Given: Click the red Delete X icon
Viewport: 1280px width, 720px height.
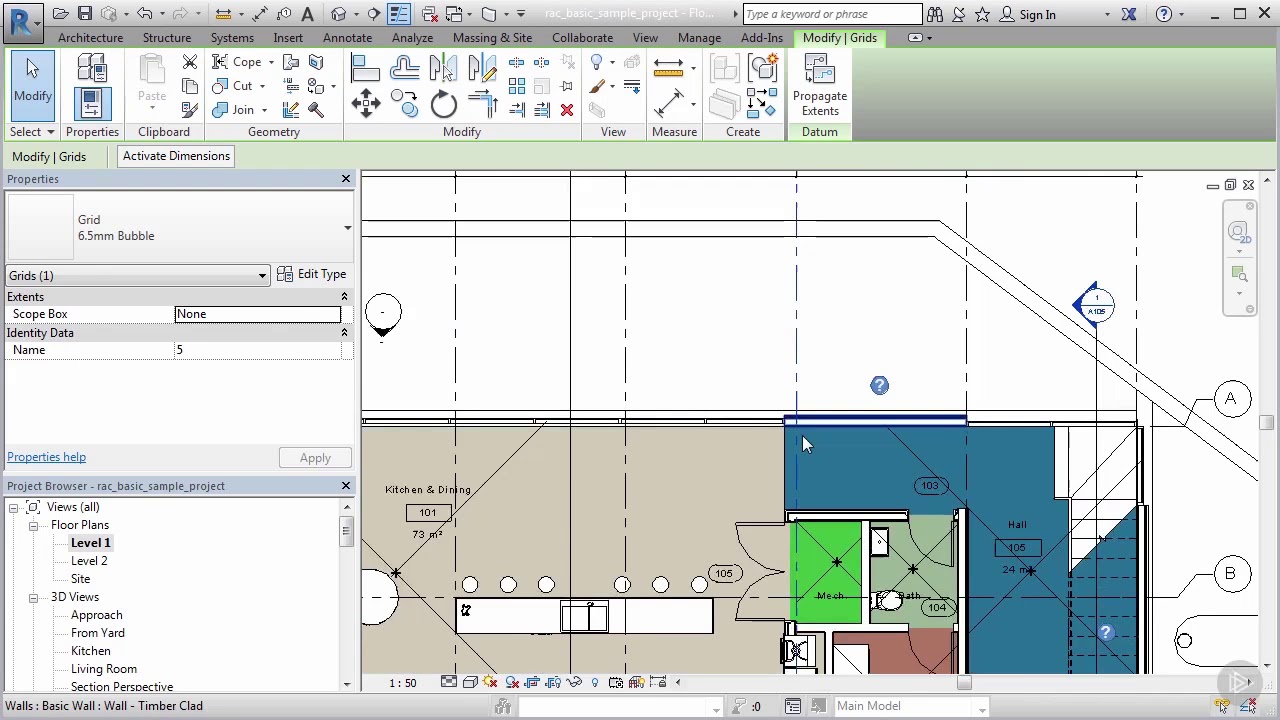Looking at the screenshot, I should (x=567, y=110).
